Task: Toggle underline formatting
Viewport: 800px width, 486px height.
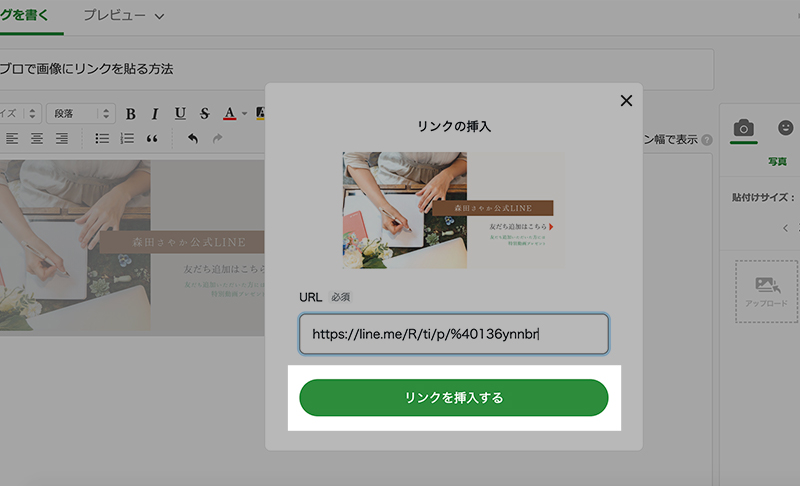Action: point(180,114)
